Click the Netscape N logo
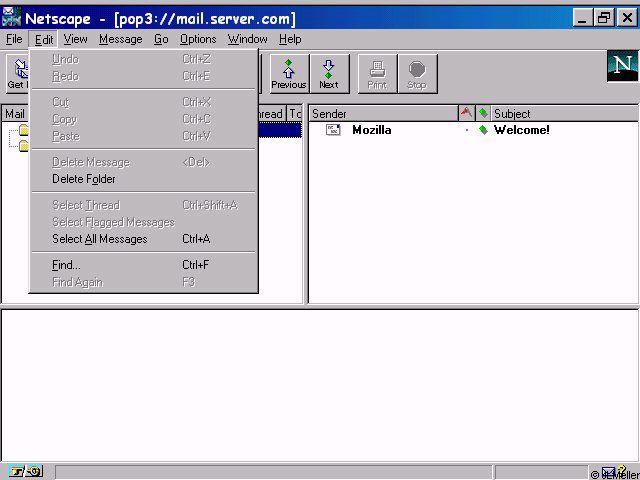640x480 pixels. tap(622, 65)
